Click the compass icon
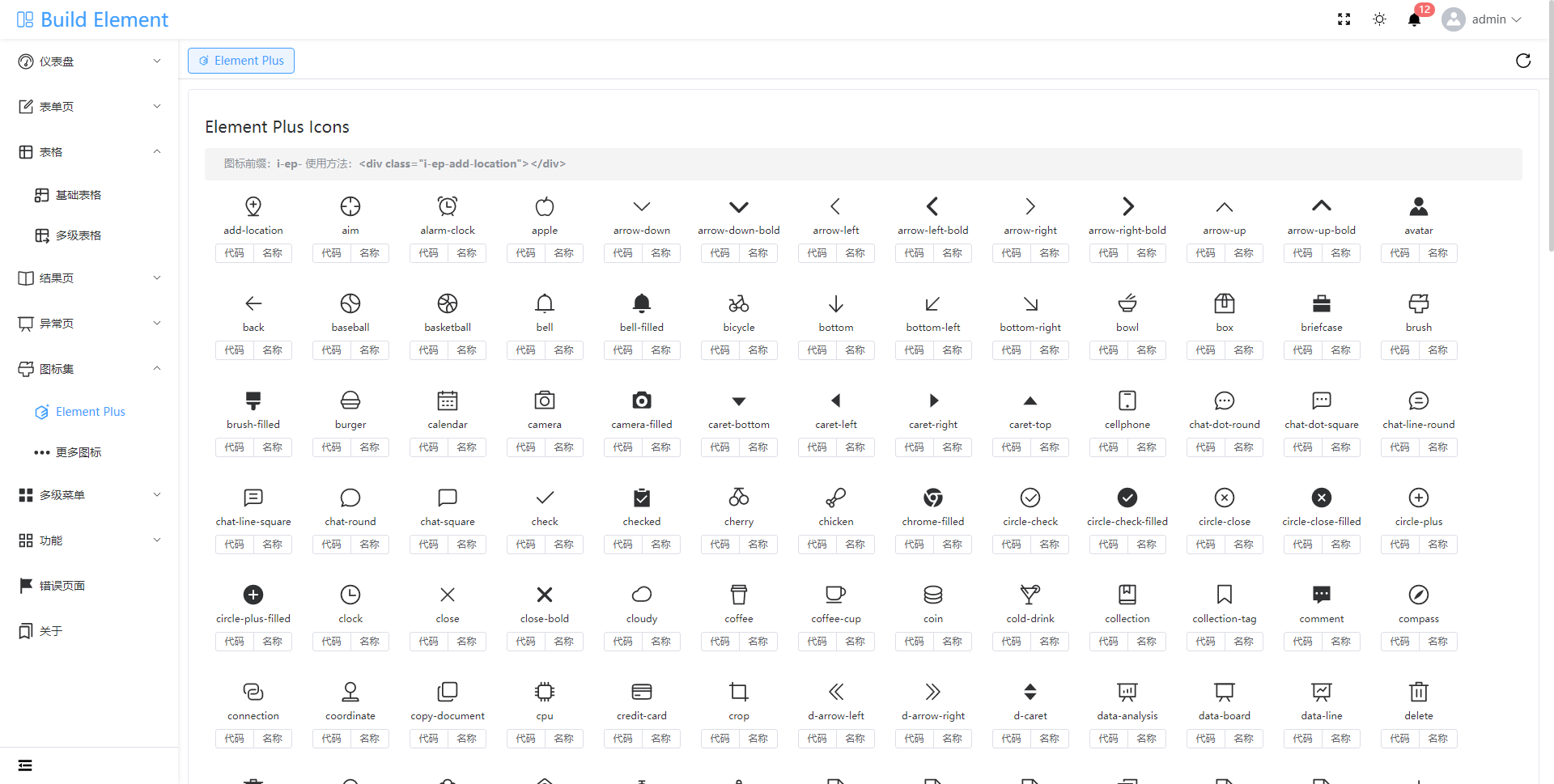 (x=1419, y=595)
